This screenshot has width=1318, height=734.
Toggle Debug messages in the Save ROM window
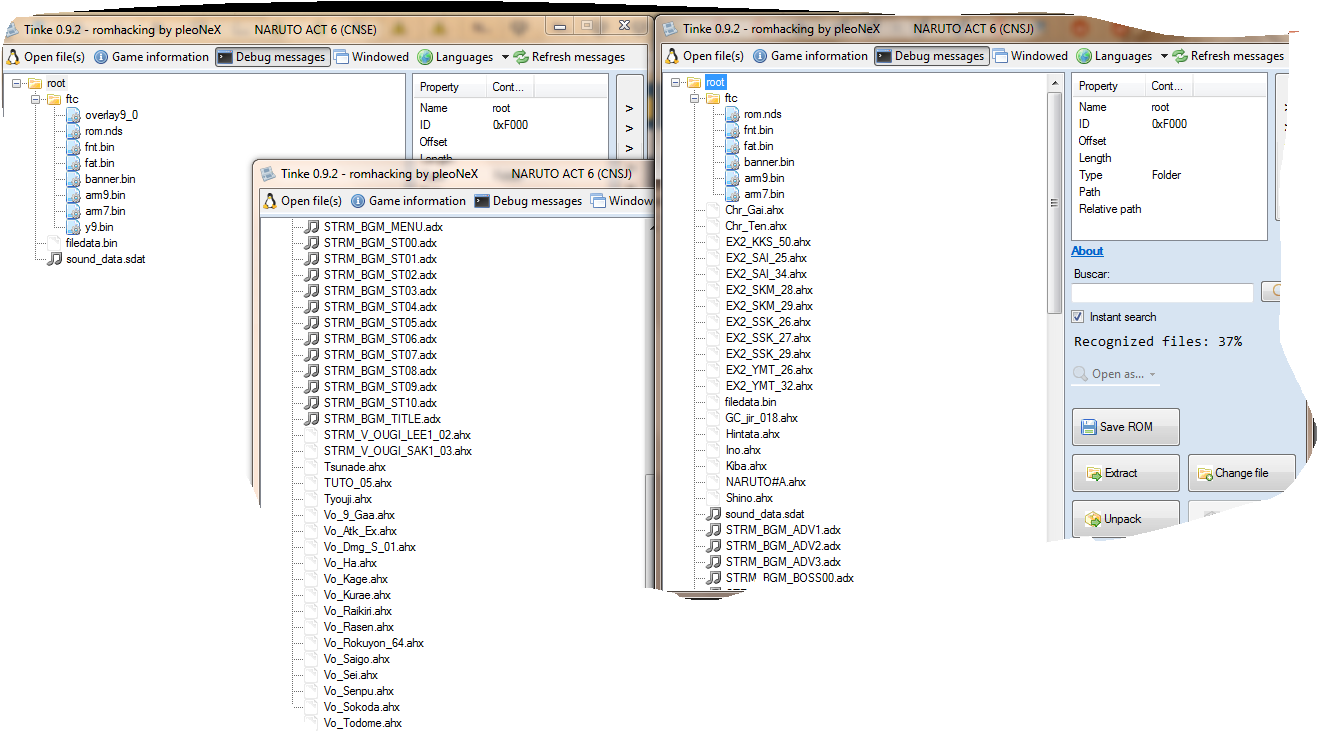click(931, 56)
